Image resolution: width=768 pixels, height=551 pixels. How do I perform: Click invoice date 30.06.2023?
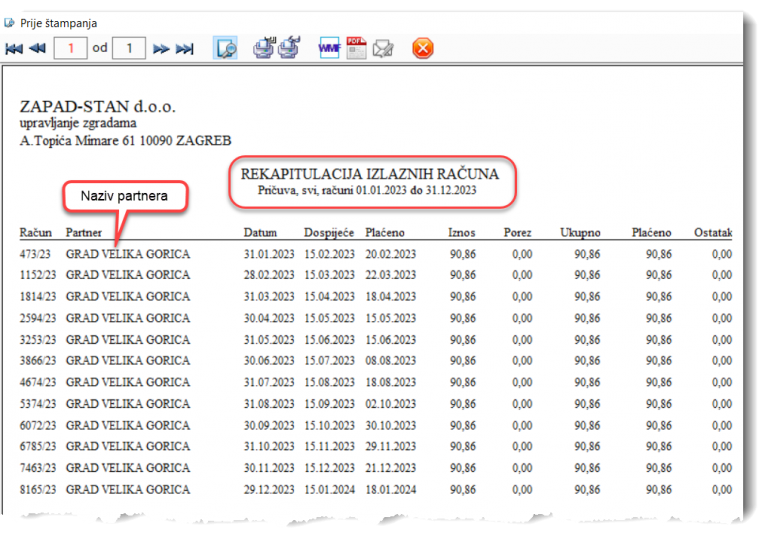point(269,361)
